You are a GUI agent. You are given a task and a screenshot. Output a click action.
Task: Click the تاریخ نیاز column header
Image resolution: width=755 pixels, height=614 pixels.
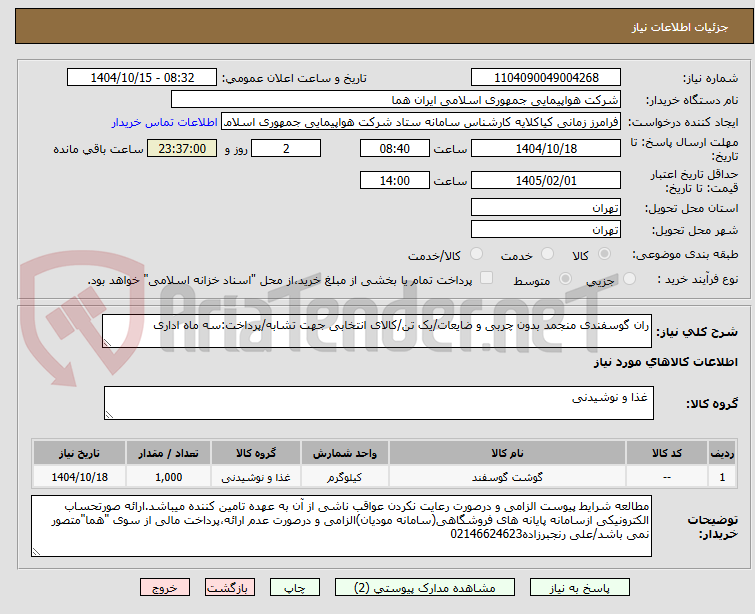pos(79,453)
